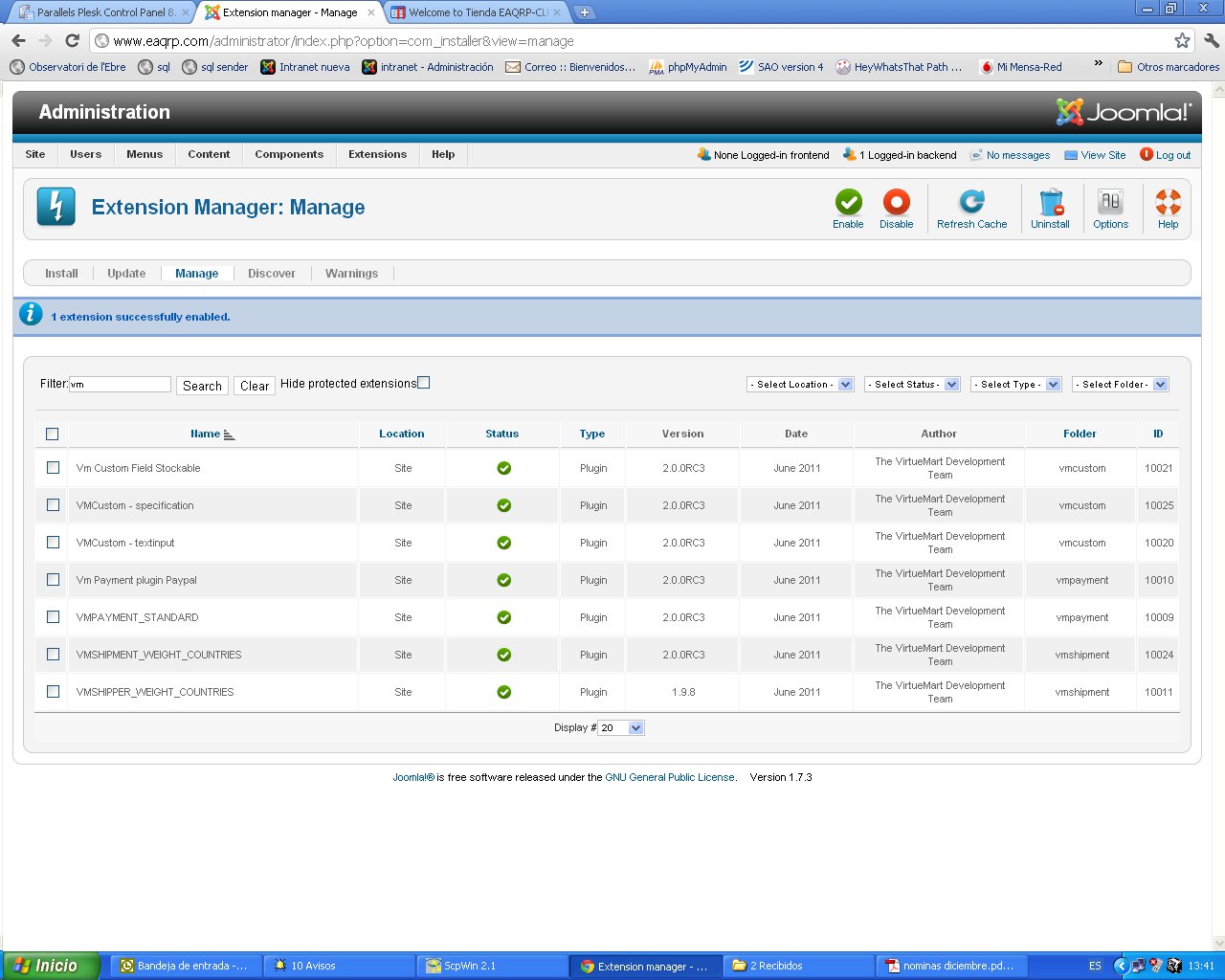This screenshot has width=1225, height=980.
Task: Click the Enable toolbar icon
Action: pos(848,202)
